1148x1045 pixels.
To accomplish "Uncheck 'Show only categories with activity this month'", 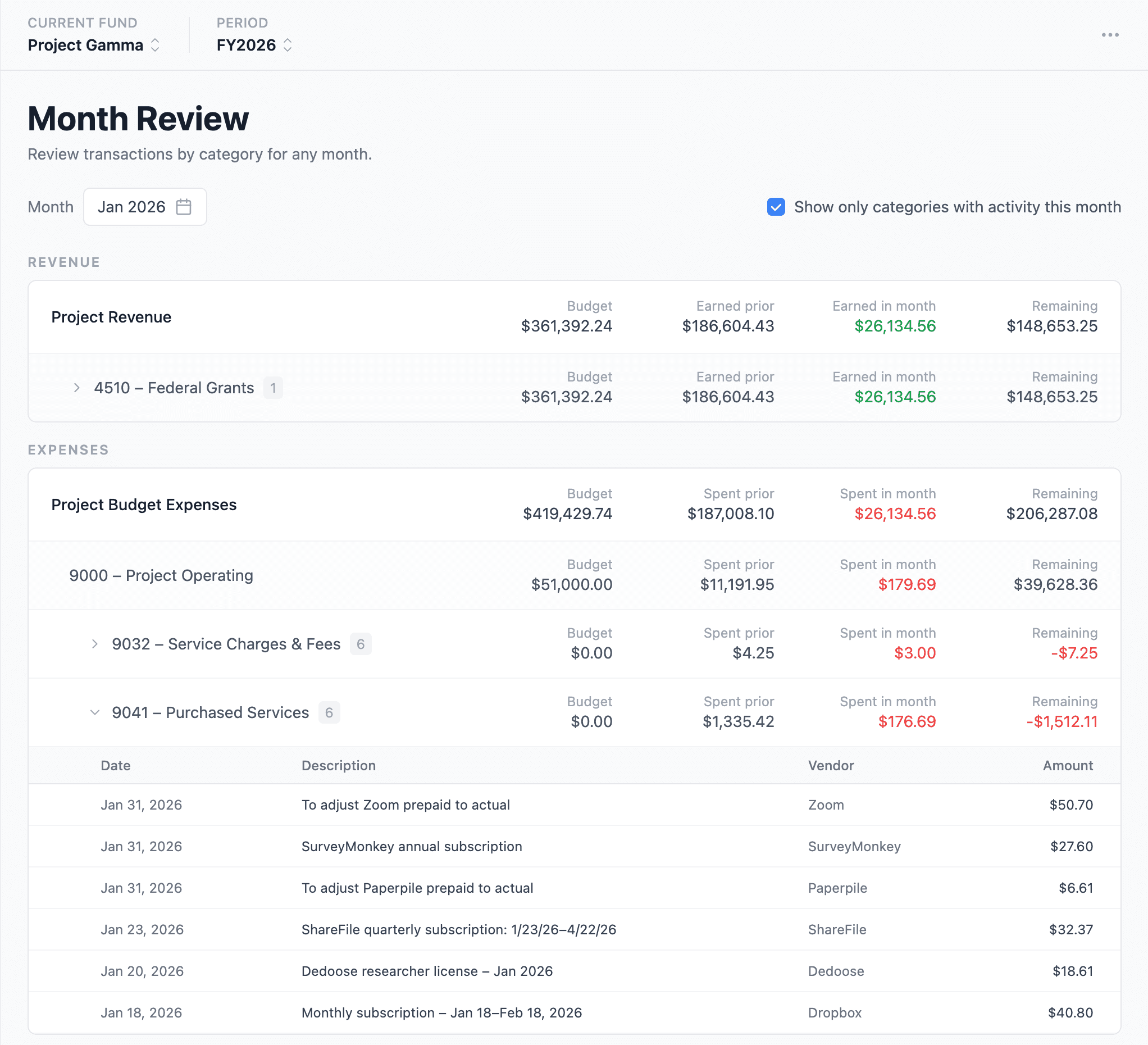I will (776, 207).
